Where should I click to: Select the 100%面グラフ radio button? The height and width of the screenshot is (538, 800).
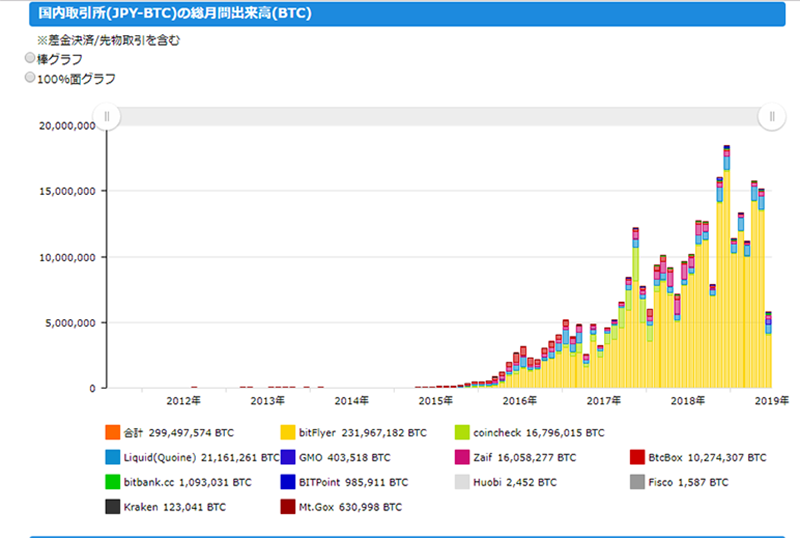(x=30, y=77)
